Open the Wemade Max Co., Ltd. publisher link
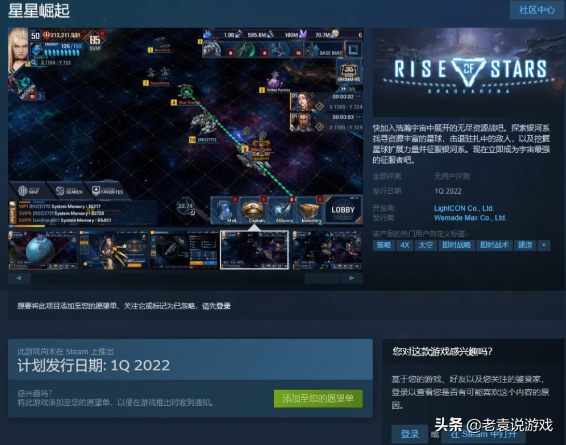The width and height of the screenshot is (566, 445). click(470, 218)
